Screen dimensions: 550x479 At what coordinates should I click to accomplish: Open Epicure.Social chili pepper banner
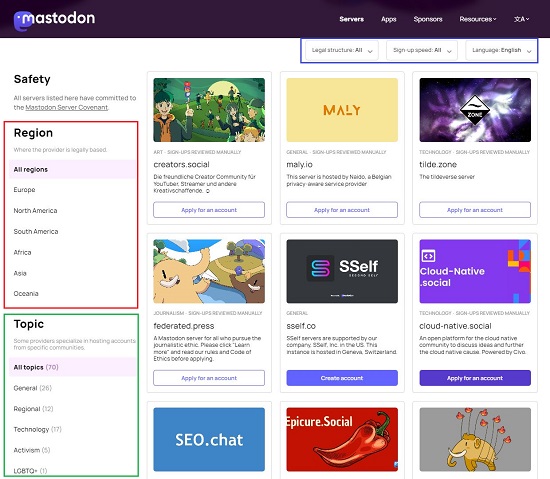(342, 439)
